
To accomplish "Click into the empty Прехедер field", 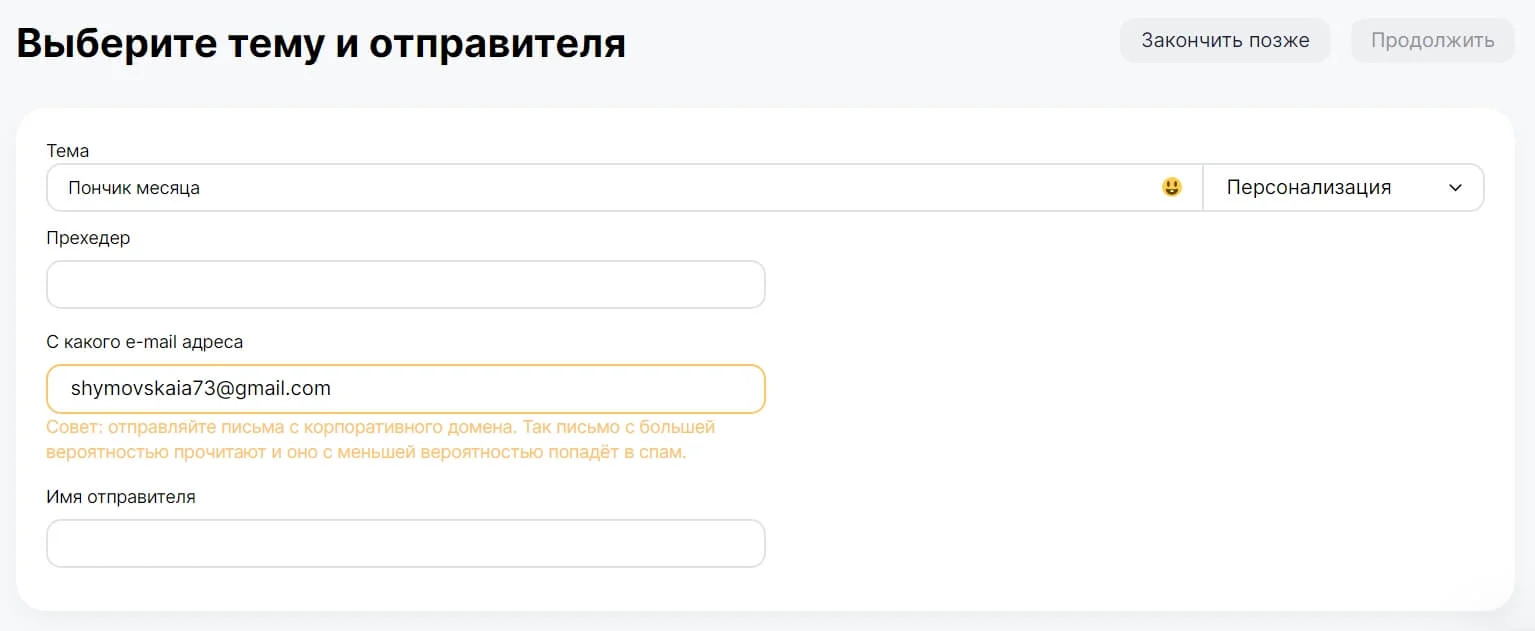I will pyautogui.click(x=406, y=285).
